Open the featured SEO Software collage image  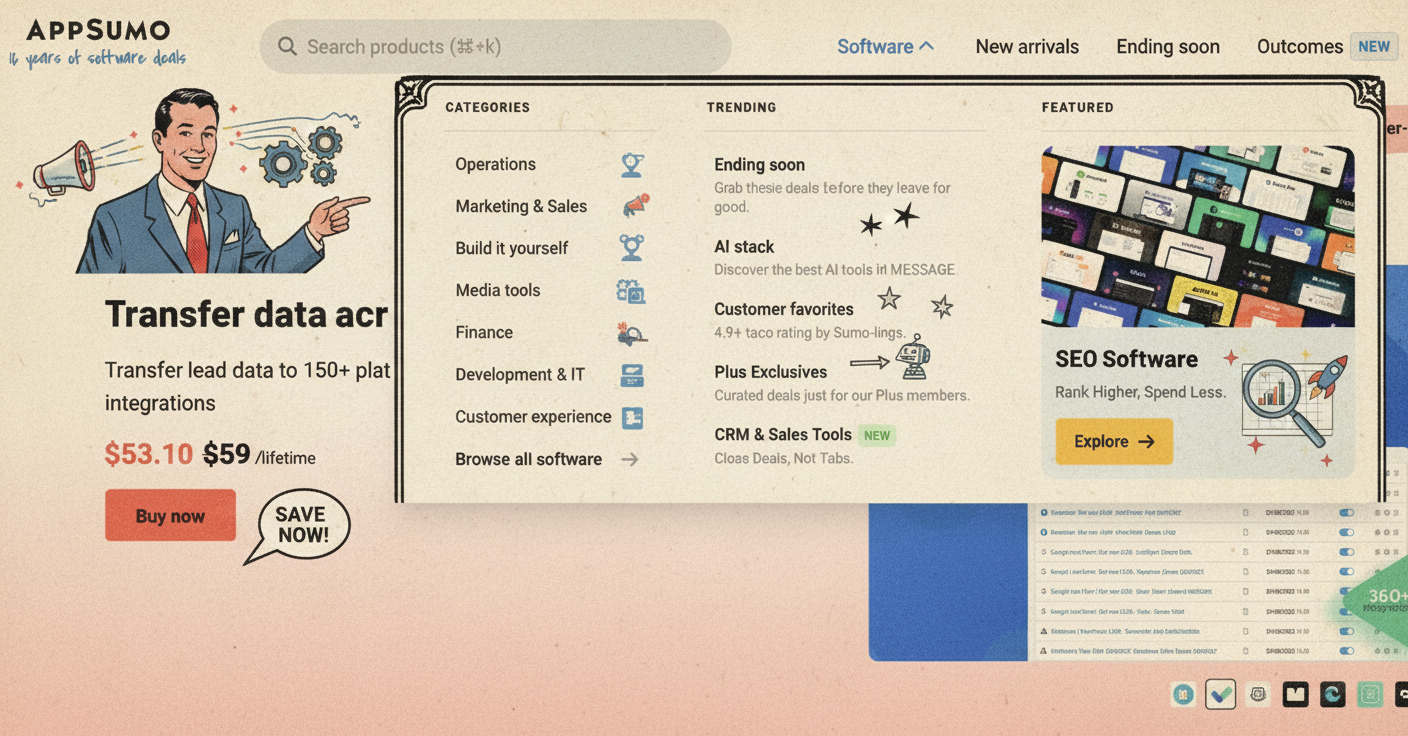[x=1198, y=236]
